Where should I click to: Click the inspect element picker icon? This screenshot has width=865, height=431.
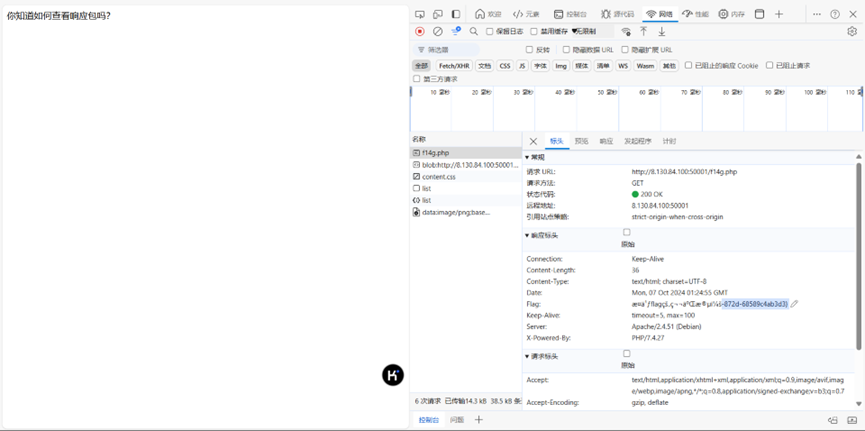pyautogui.click(x=420, y=14)
